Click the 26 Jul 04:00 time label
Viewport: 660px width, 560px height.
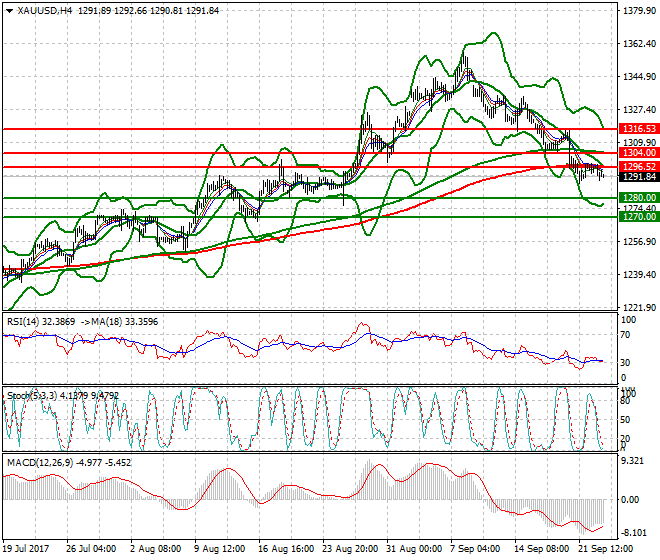91,549
